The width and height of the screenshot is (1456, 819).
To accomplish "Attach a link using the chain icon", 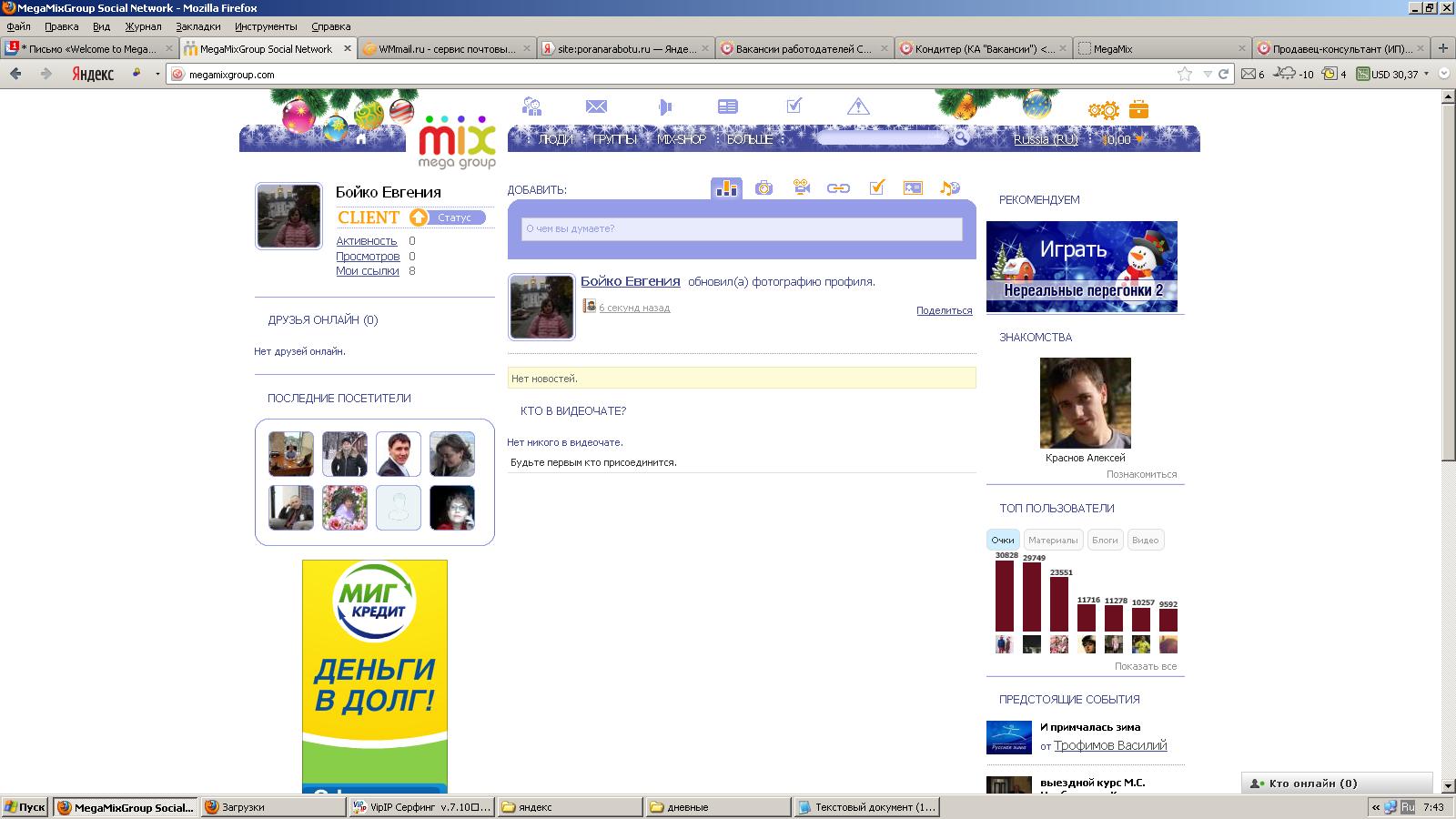I will tap(838, 188).
